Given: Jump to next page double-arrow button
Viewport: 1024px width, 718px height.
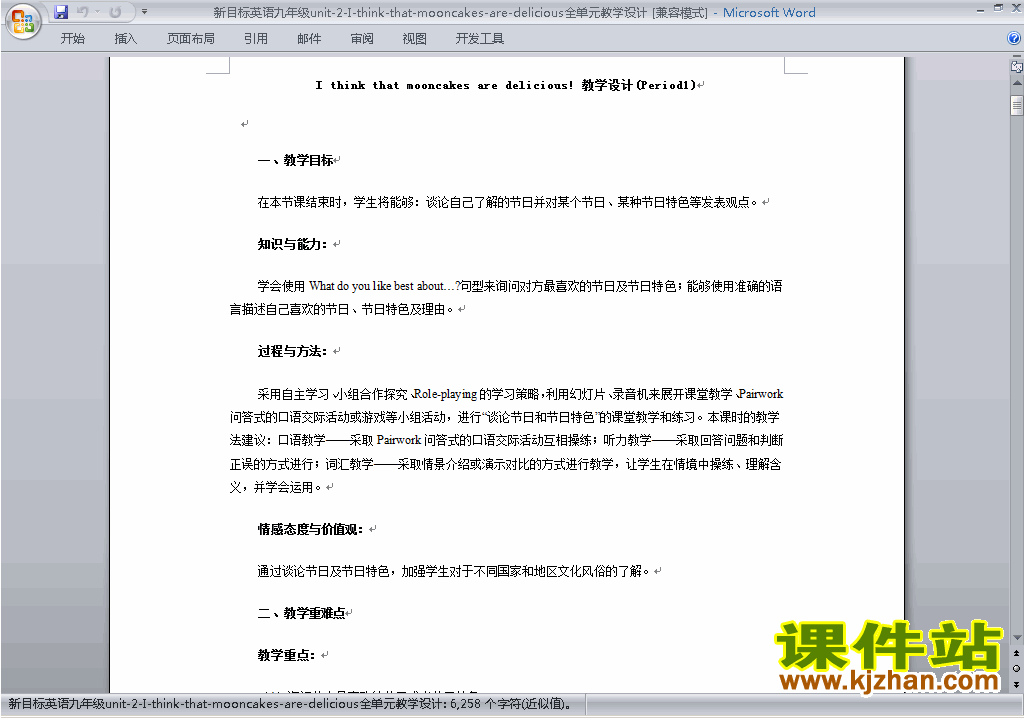Looking at the screenshot, I should point(1016,684).
